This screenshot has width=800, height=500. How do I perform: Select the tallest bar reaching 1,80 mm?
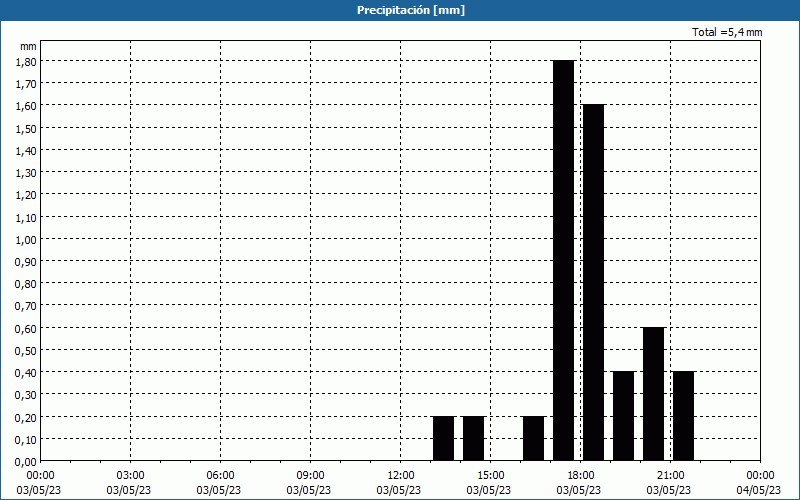(563, 260)
